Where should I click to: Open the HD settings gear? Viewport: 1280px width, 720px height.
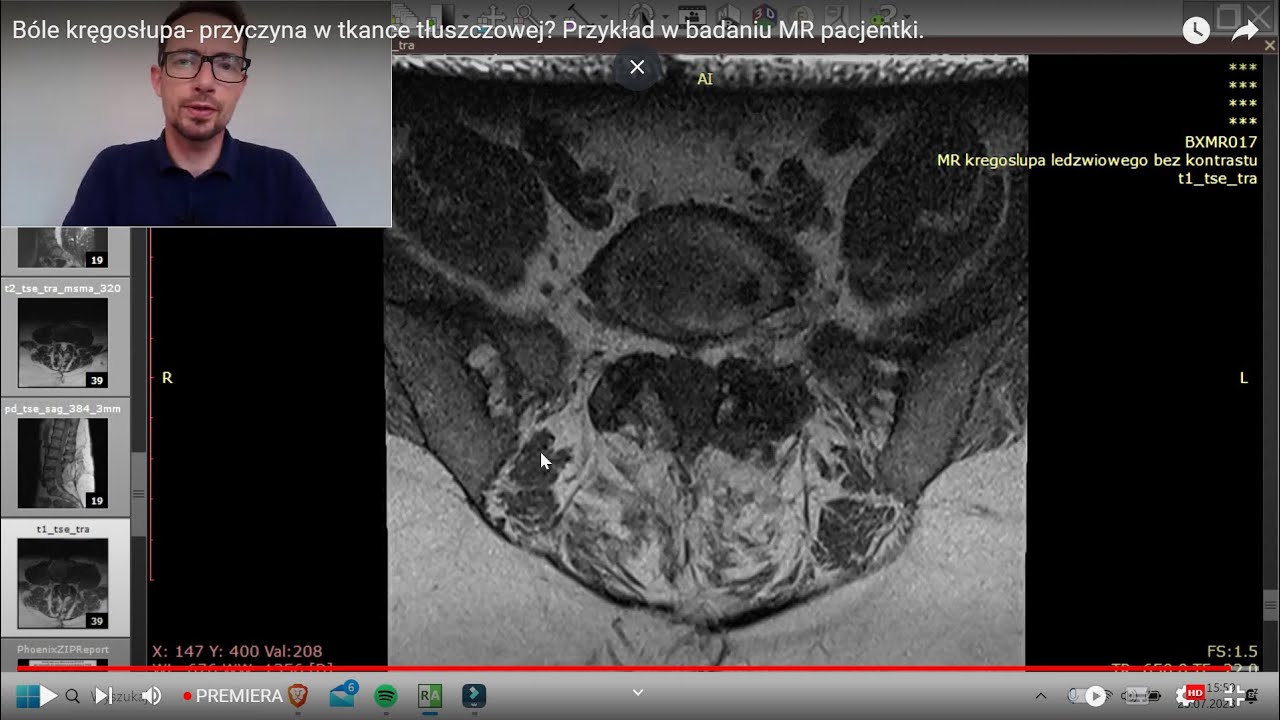[x=1189, y=696]
